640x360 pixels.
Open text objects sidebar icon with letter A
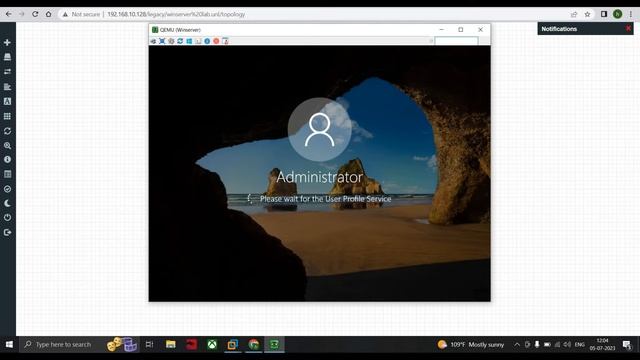click(x=7, y=101)
